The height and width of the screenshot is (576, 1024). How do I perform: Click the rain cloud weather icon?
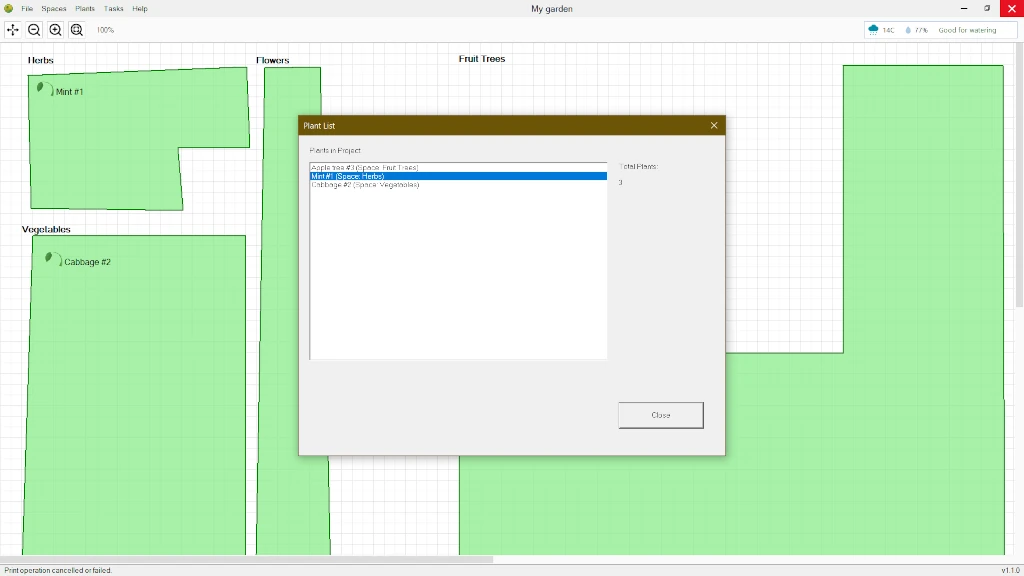[x=874, y=30]
